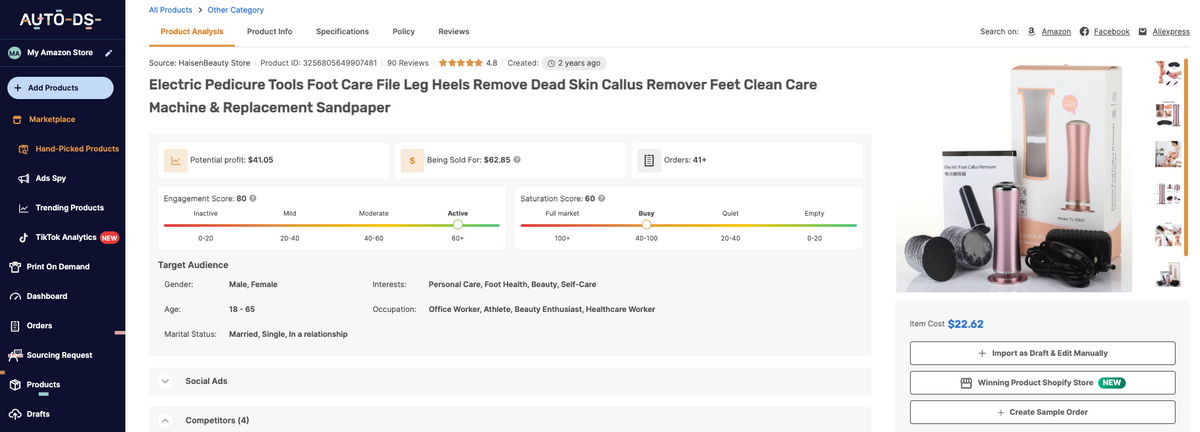The width and height of the screenshot is (1200, 432).
Task: Click Winning Product Shopify Store button
Action: (1042, 382)
